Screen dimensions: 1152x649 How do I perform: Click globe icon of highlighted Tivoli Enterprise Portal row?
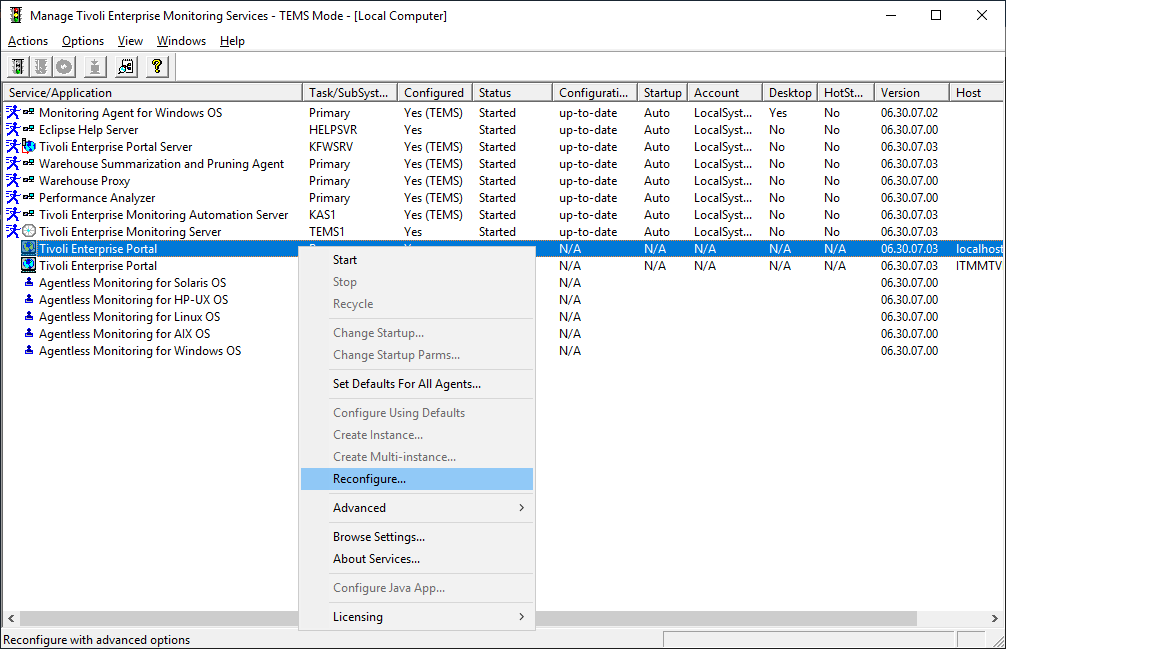point(29,248)
